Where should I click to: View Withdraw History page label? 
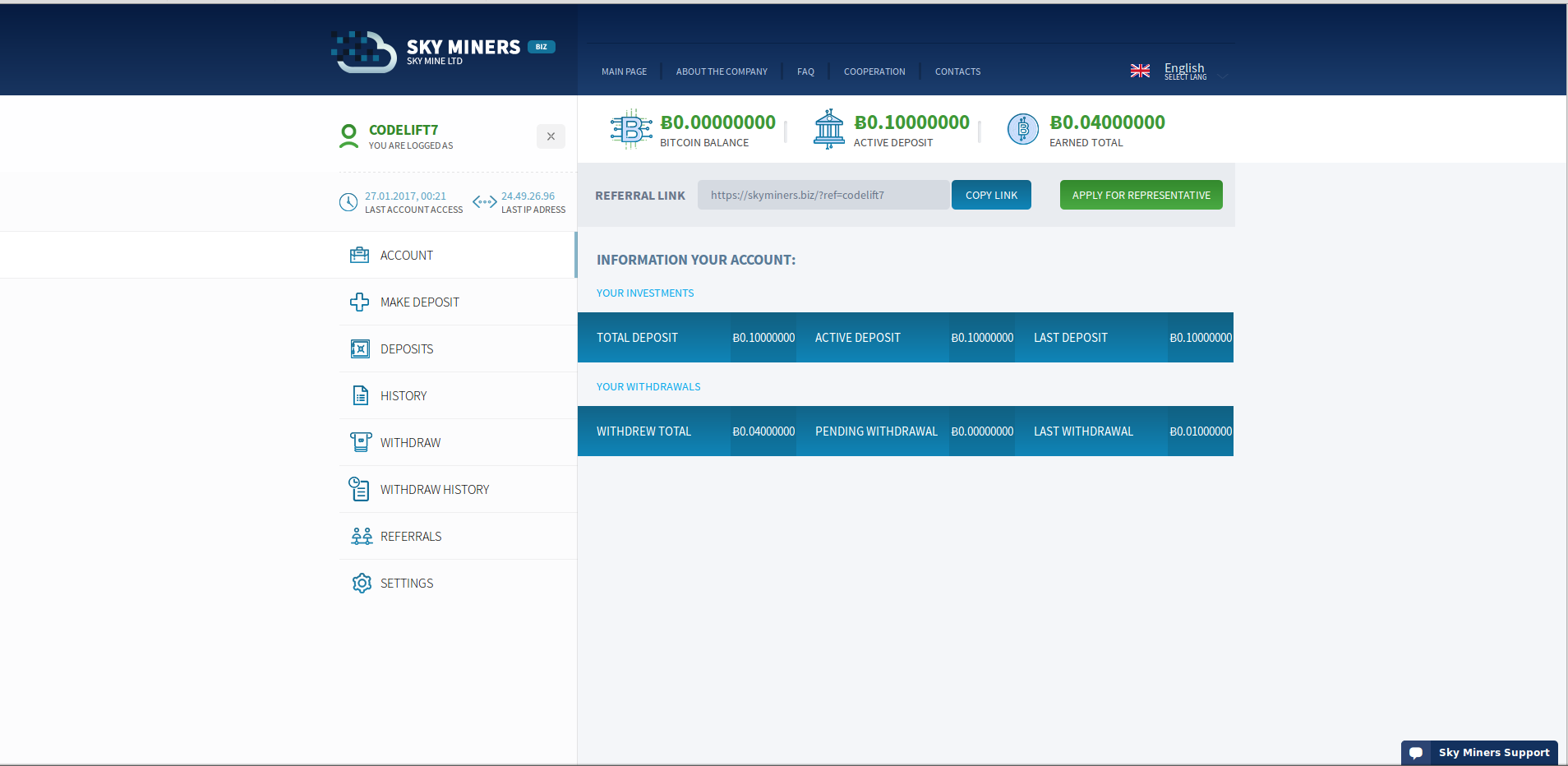coord(435,490)
